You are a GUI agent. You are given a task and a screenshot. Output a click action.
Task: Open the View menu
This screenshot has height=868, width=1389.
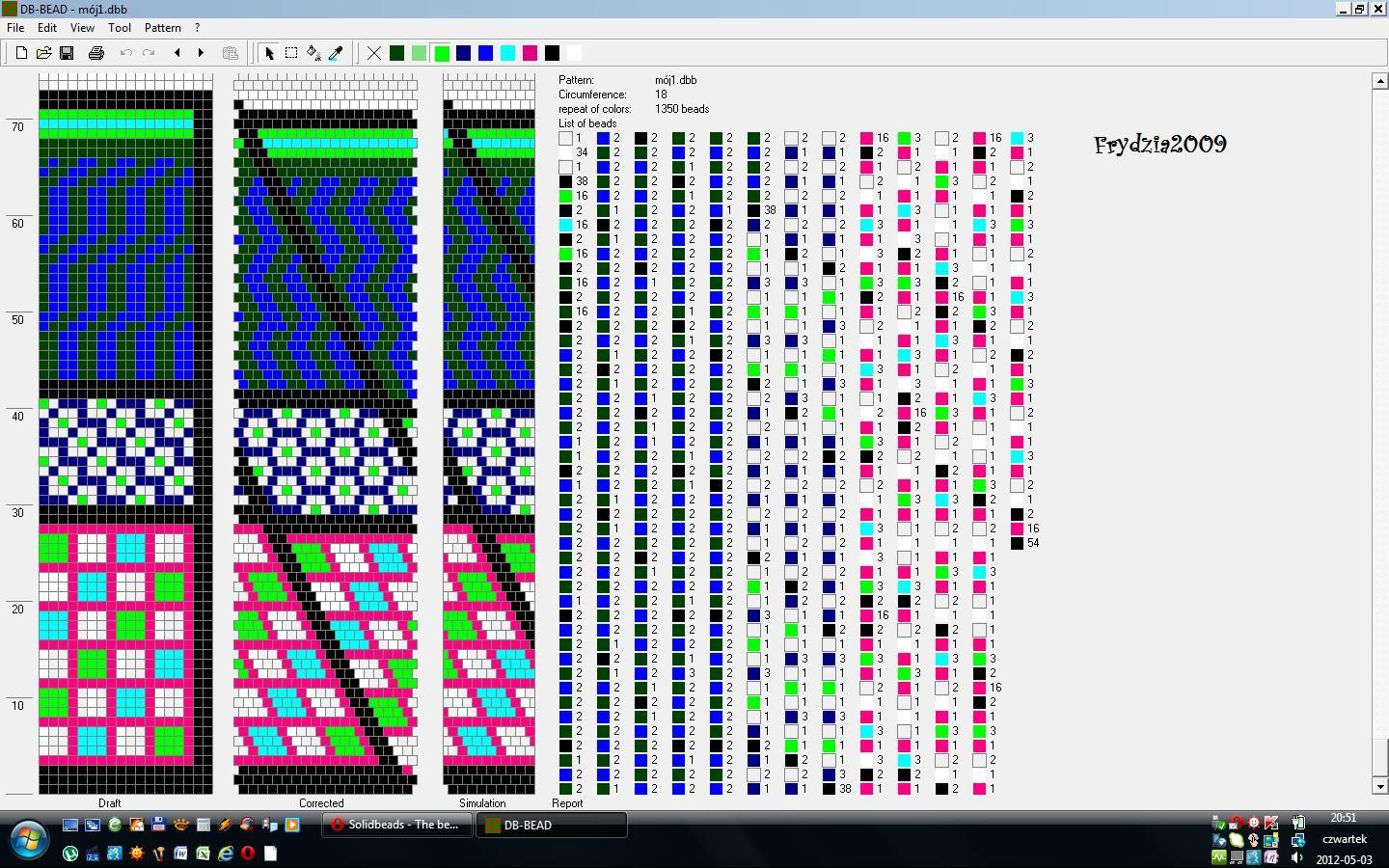pos(82,28)
